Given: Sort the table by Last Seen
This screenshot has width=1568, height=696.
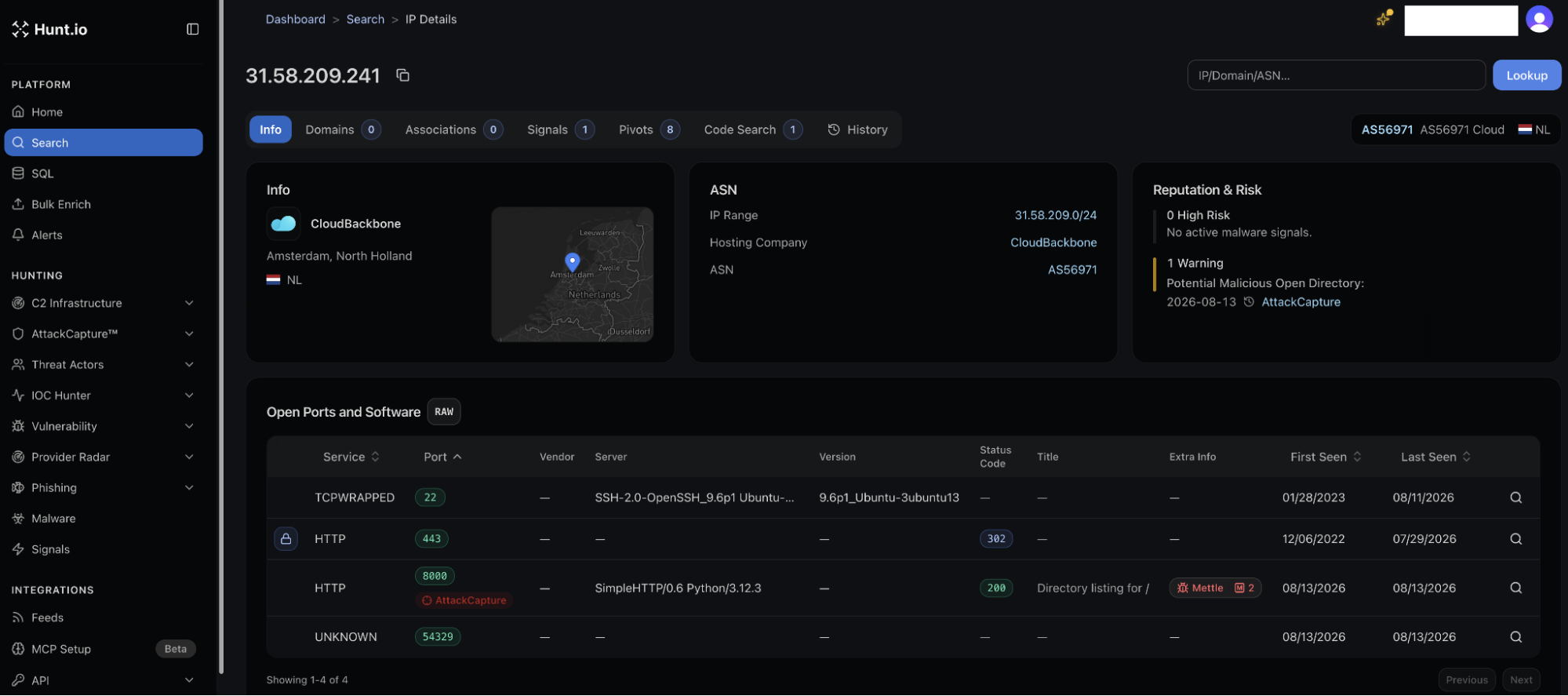Looking at the screenshot, I should pyautogui.click(x=1435, y=457).
